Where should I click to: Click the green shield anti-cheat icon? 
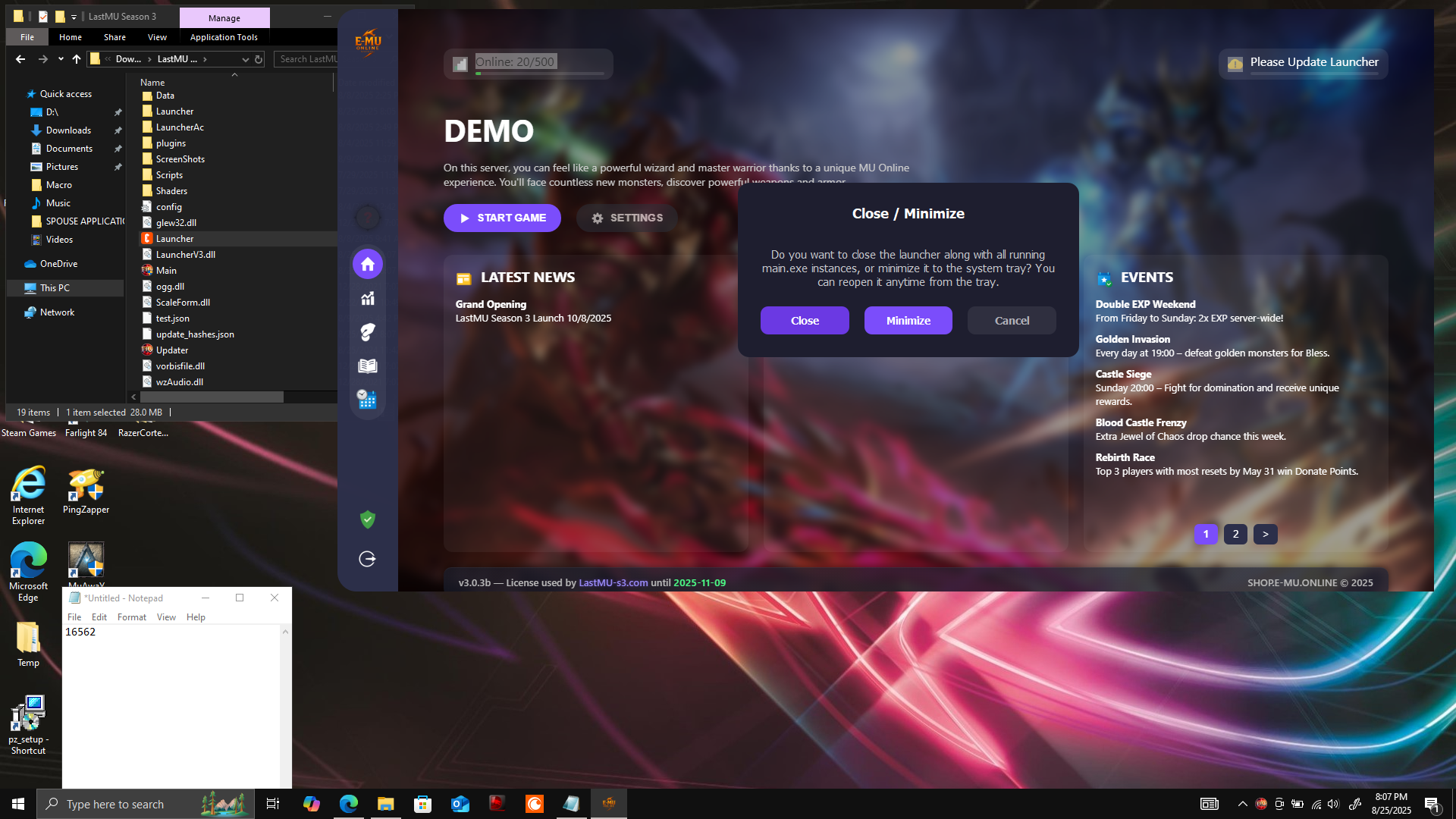(x=368, y=519)
